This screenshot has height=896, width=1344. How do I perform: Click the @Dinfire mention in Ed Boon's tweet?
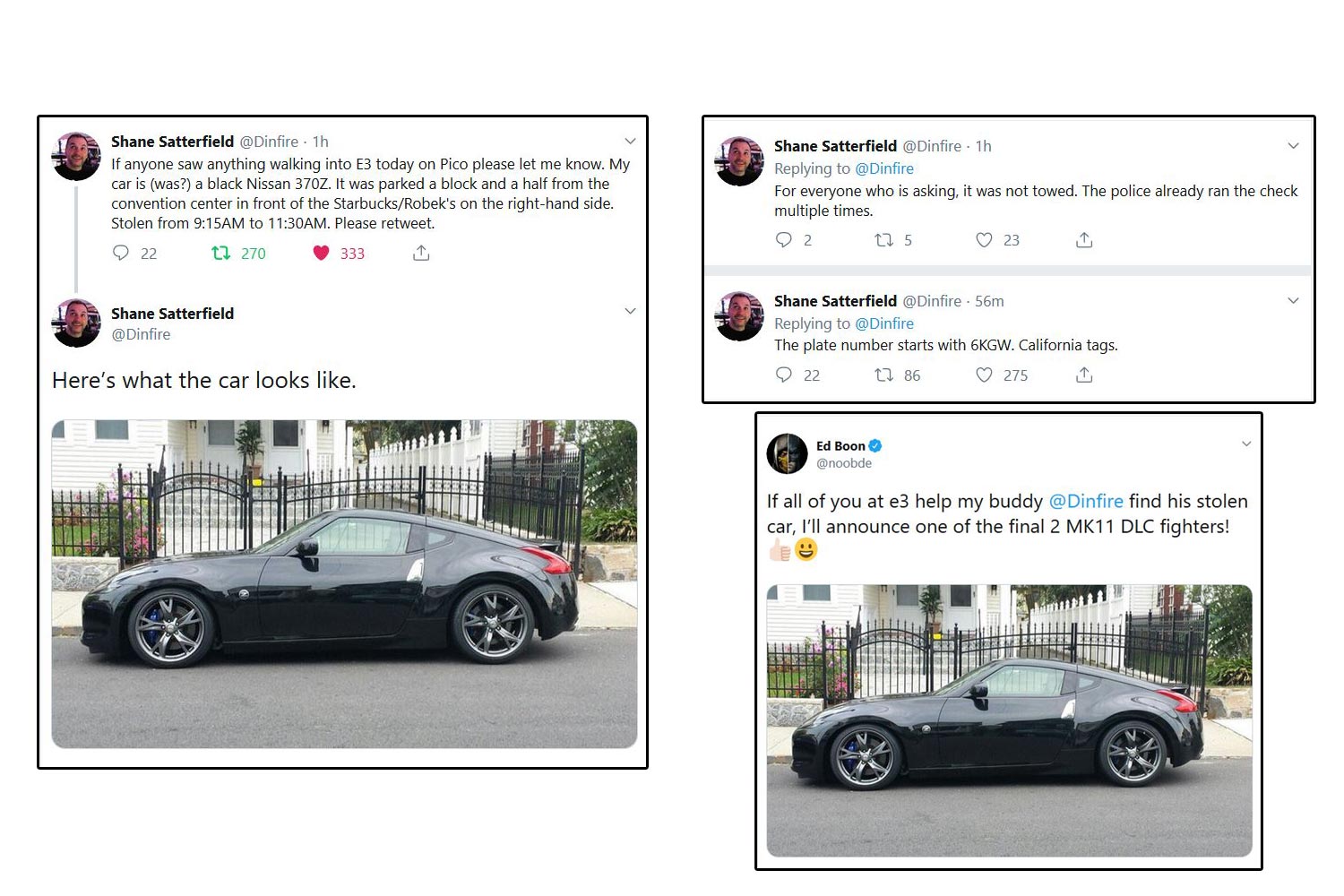[x=1086, y=501]
